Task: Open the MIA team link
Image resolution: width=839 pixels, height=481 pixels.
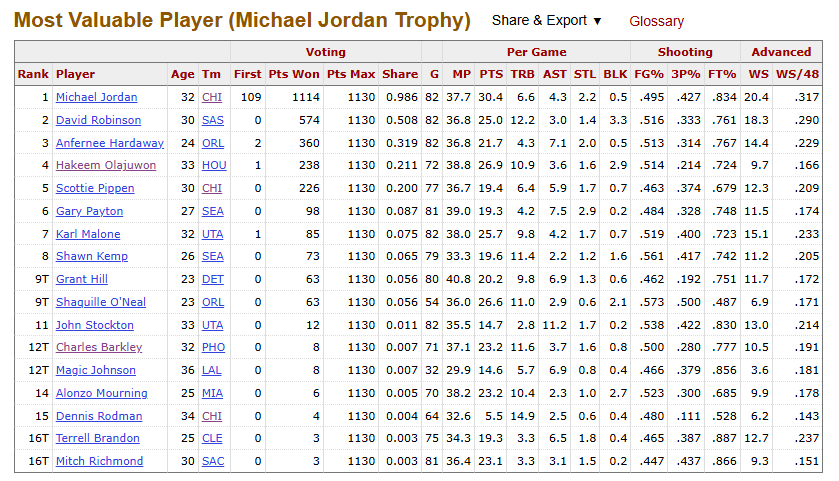Action: (x=212, y=393)
